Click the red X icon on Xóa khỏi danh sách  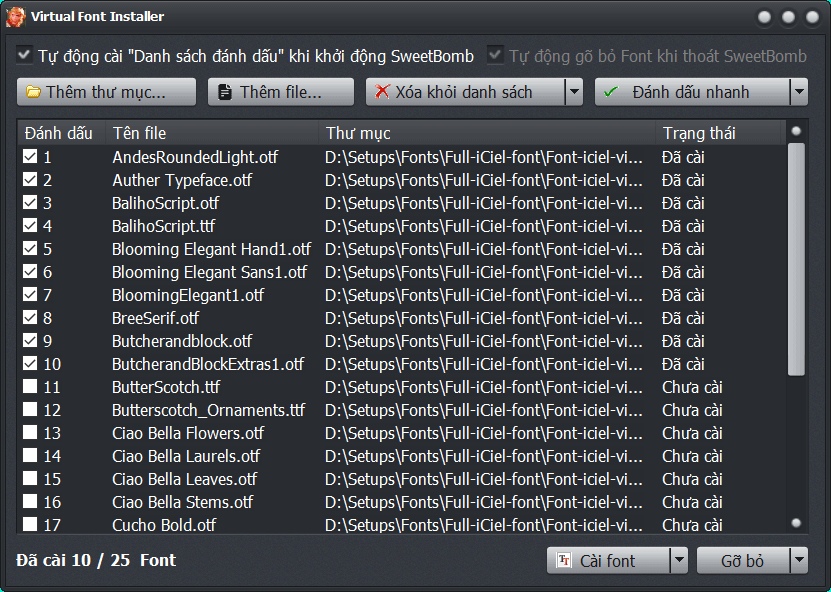point(382,92)
